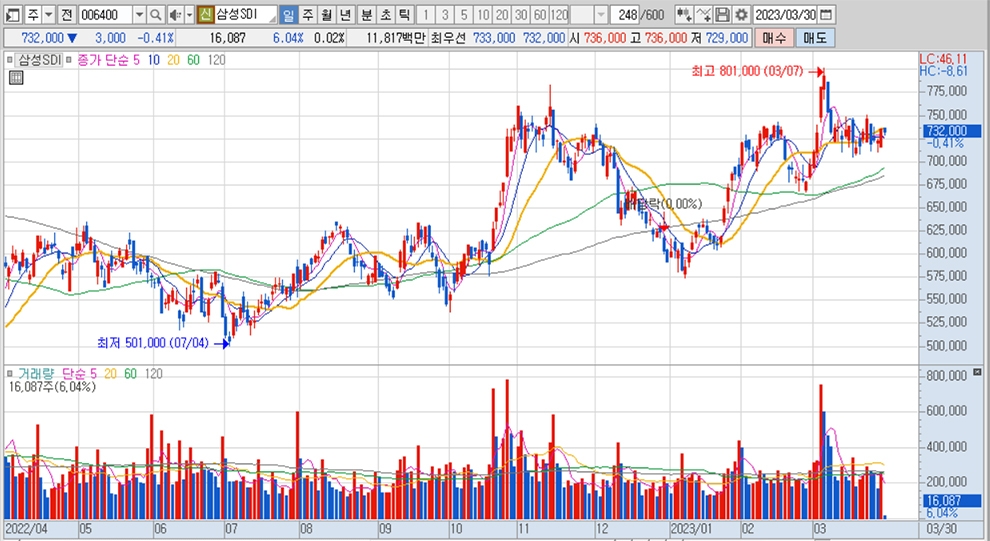Click the 매도 sell button
990x541 pixels.
[x=814, y=37]
